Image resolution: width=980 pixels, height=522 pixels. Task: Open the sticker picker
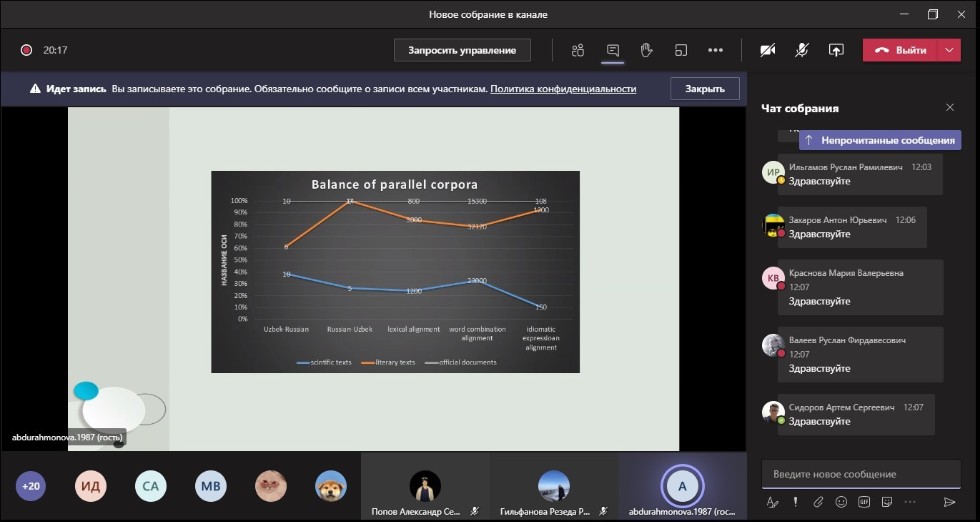click(885, 502)
